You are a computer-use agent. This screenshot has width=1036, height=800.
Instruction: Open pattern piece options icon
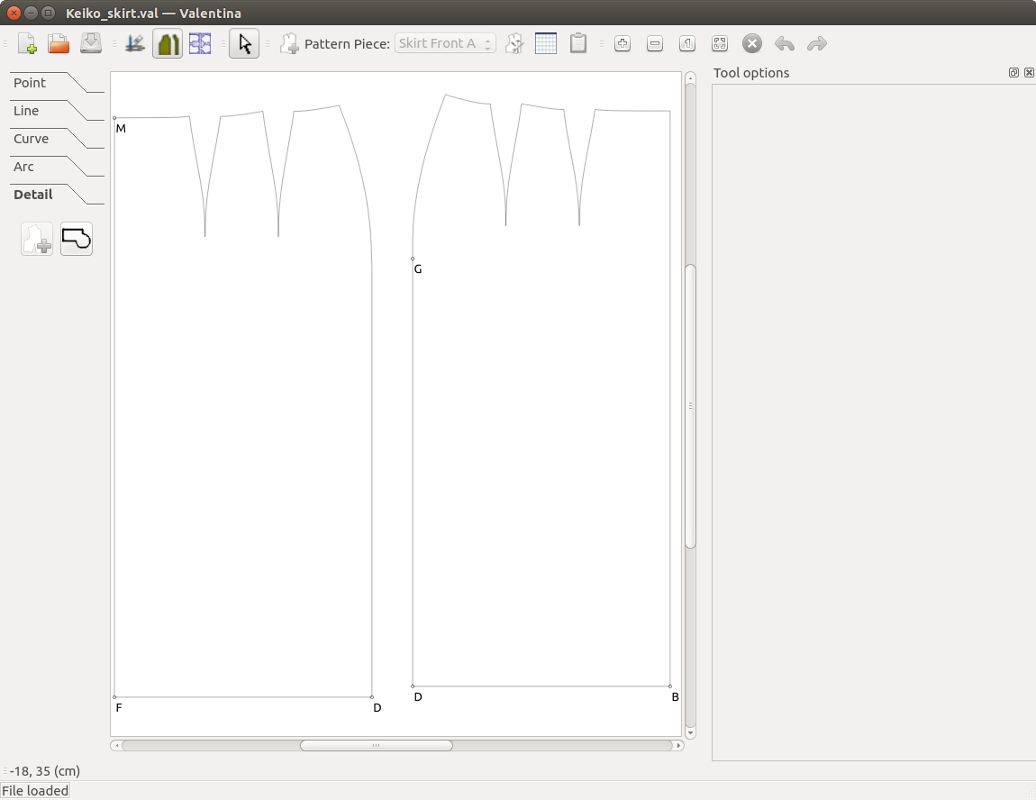[514, 44]
